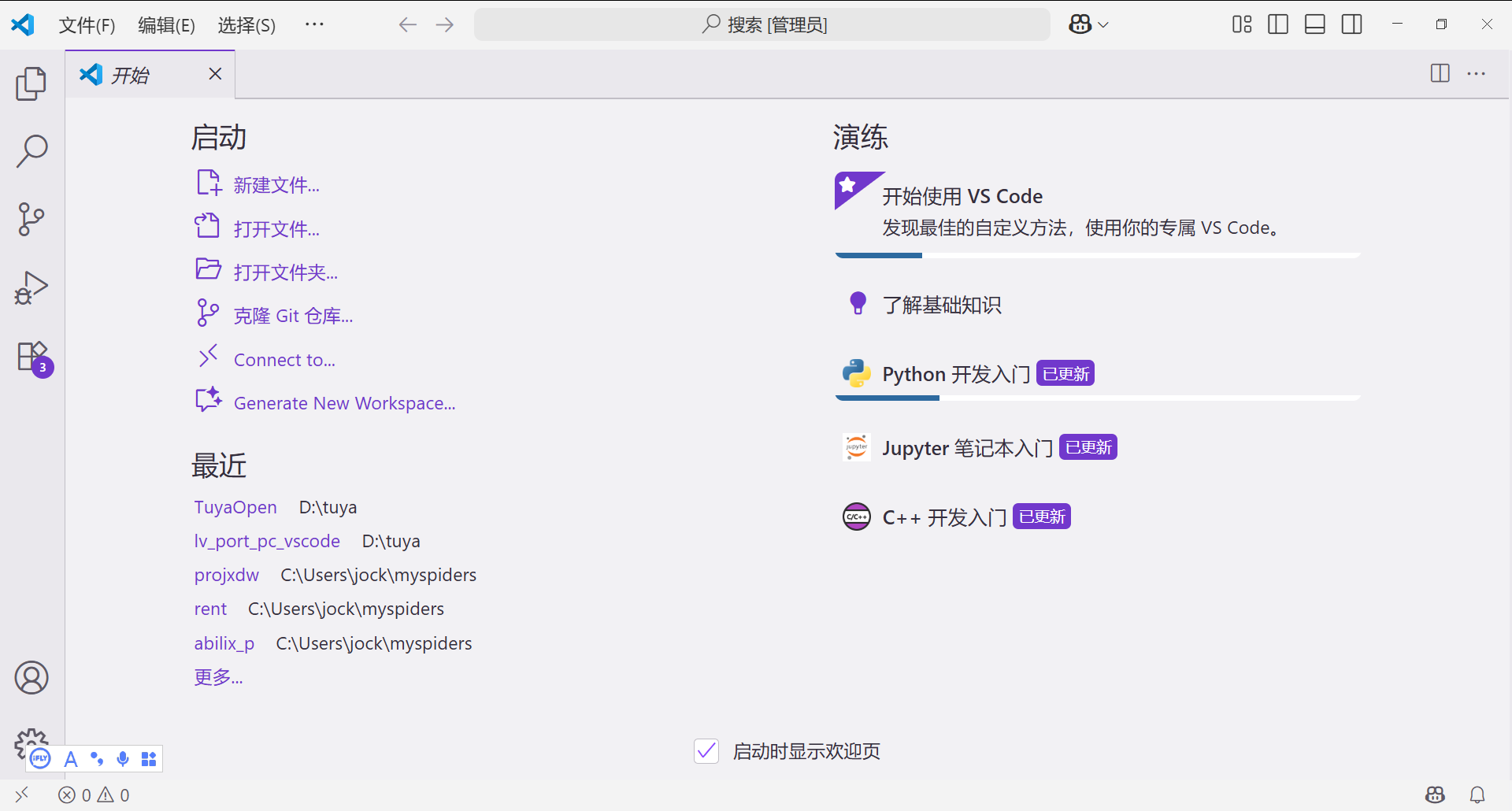
Task: Open recent folder rent
Action: coord(210,609)
